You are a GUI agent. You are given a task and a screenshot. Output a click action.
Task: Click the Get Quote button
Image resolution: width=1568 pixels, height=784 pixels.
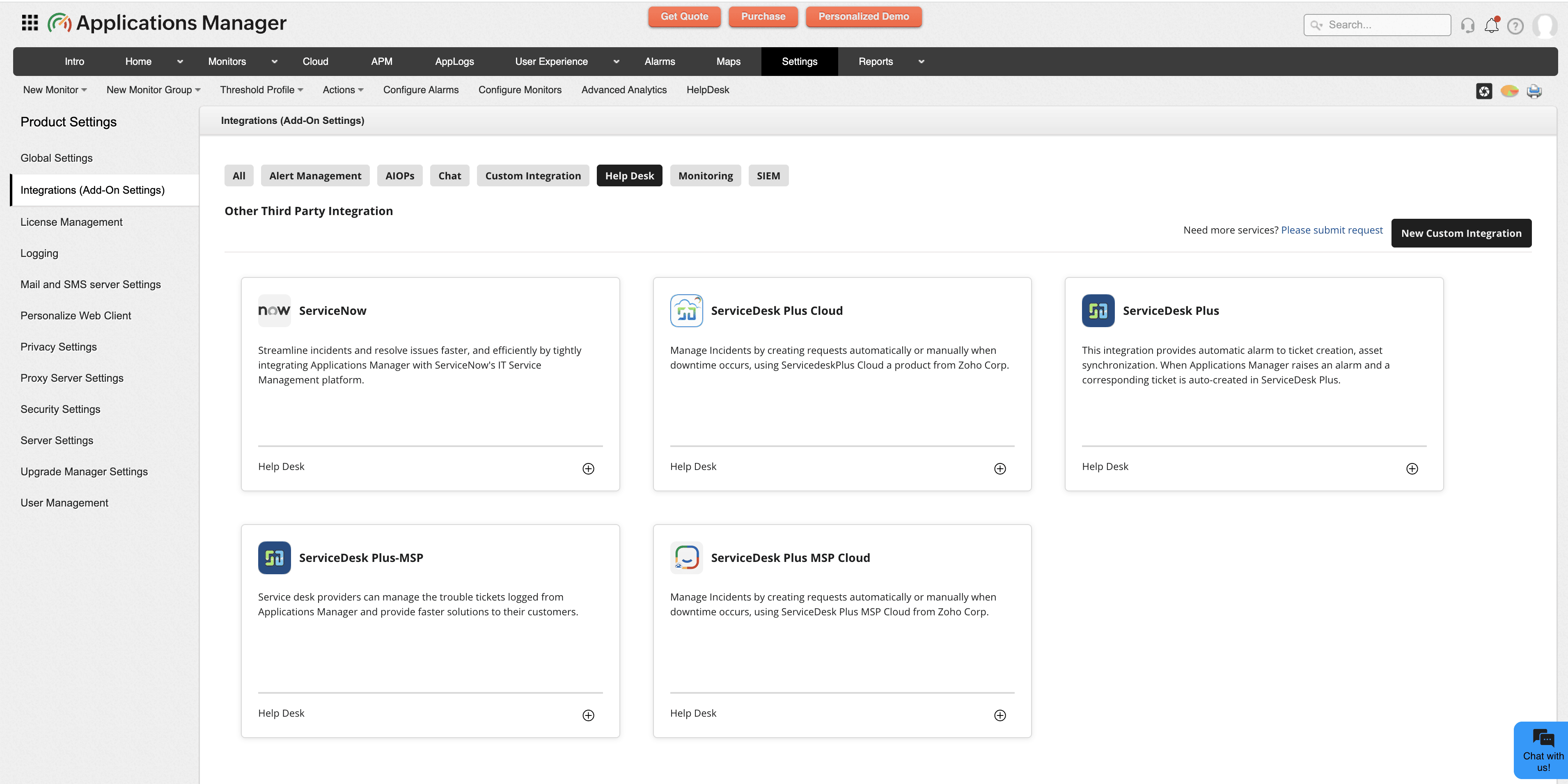[x=684, y=16]
